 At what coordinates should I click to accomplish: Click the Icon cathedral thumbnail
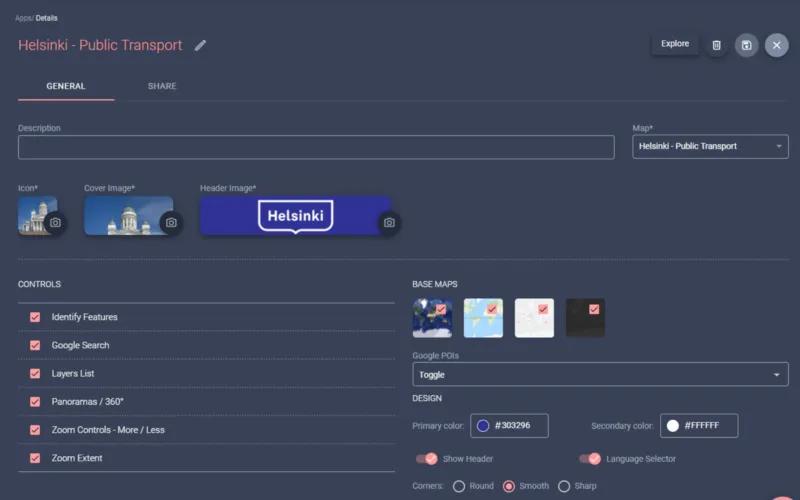[x=37, y=216]
